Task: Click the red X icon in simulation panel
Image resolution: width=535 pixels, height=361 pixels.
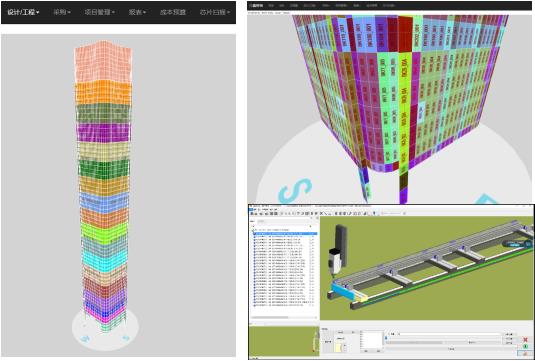Action: click(x=525, y=340)
